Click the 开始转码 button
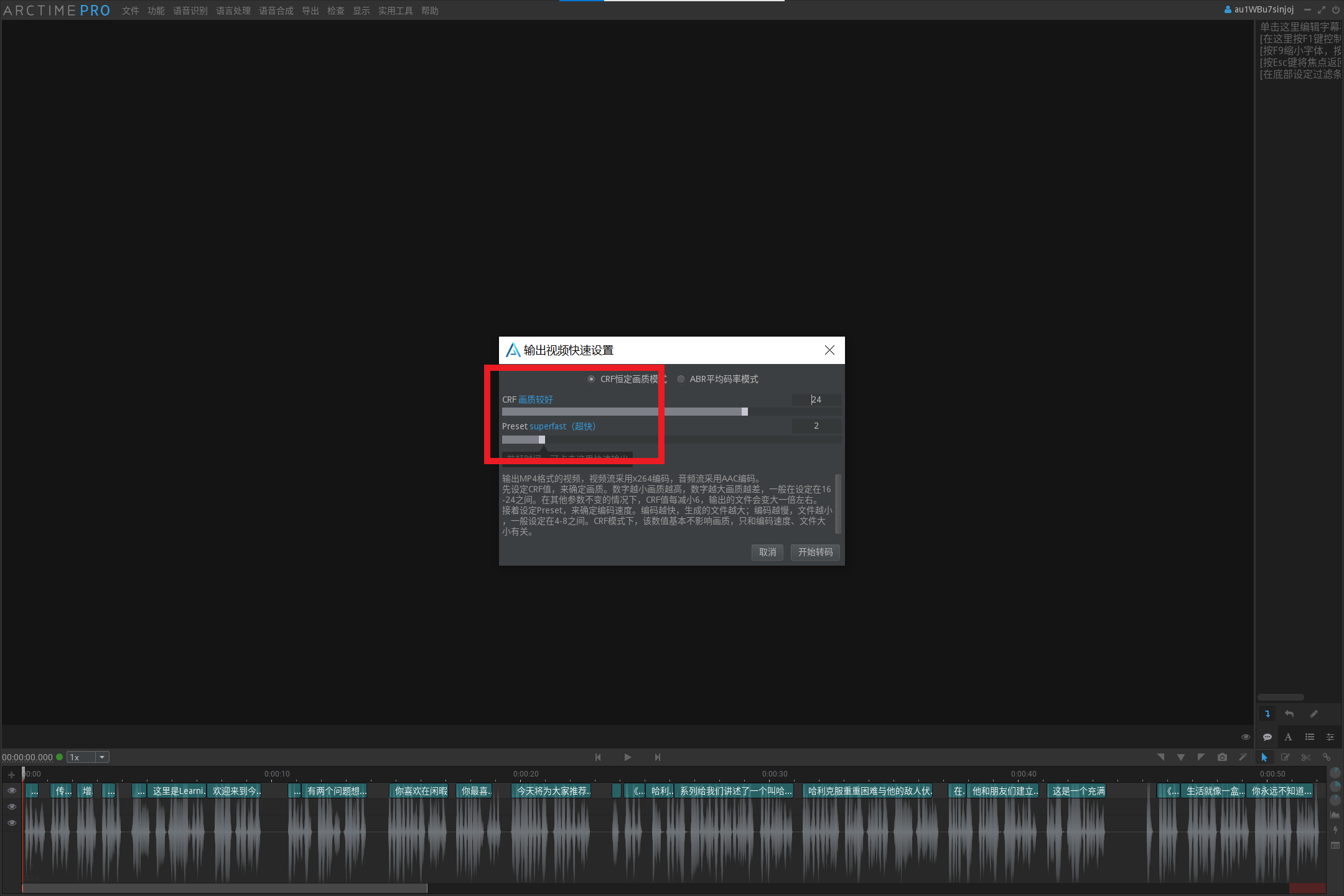 pyautogui.click(x=814, y=552)
